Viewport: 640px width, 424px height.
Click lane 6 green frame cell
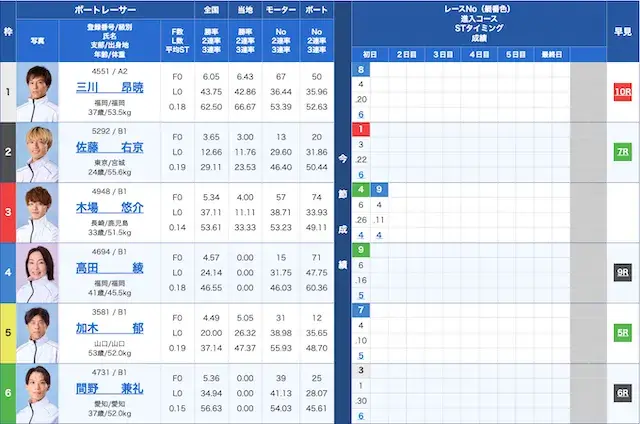coord(8,394)
